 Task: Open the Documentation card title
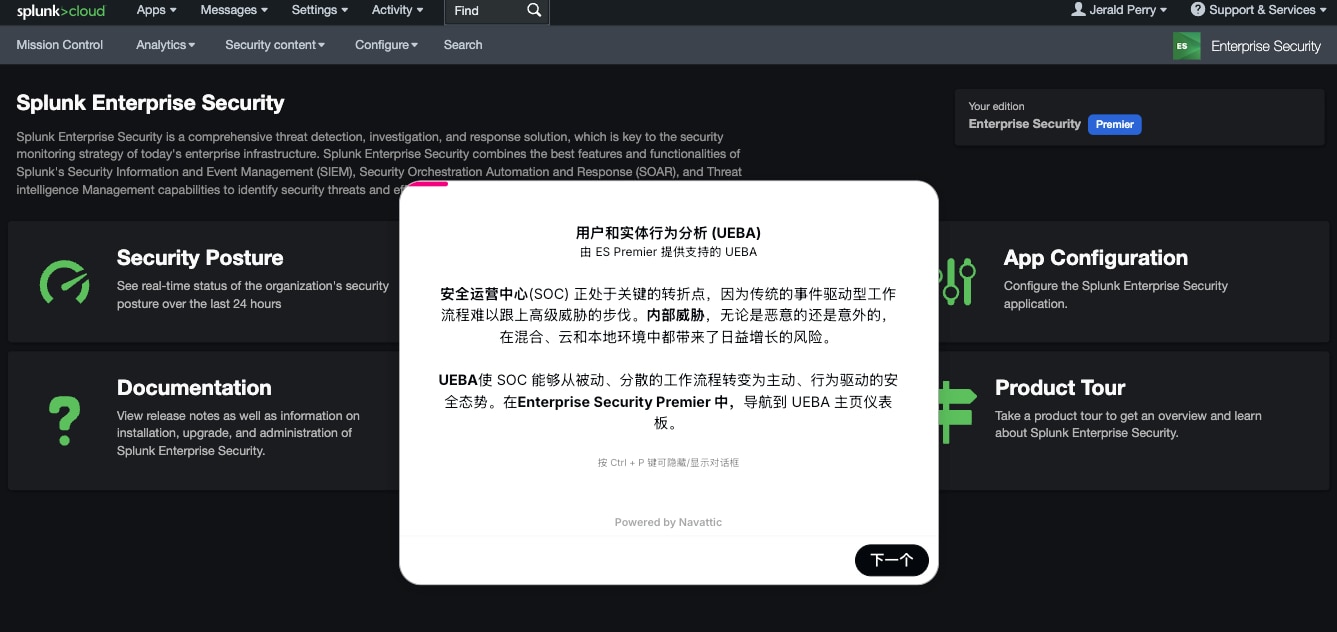[194, 388]
